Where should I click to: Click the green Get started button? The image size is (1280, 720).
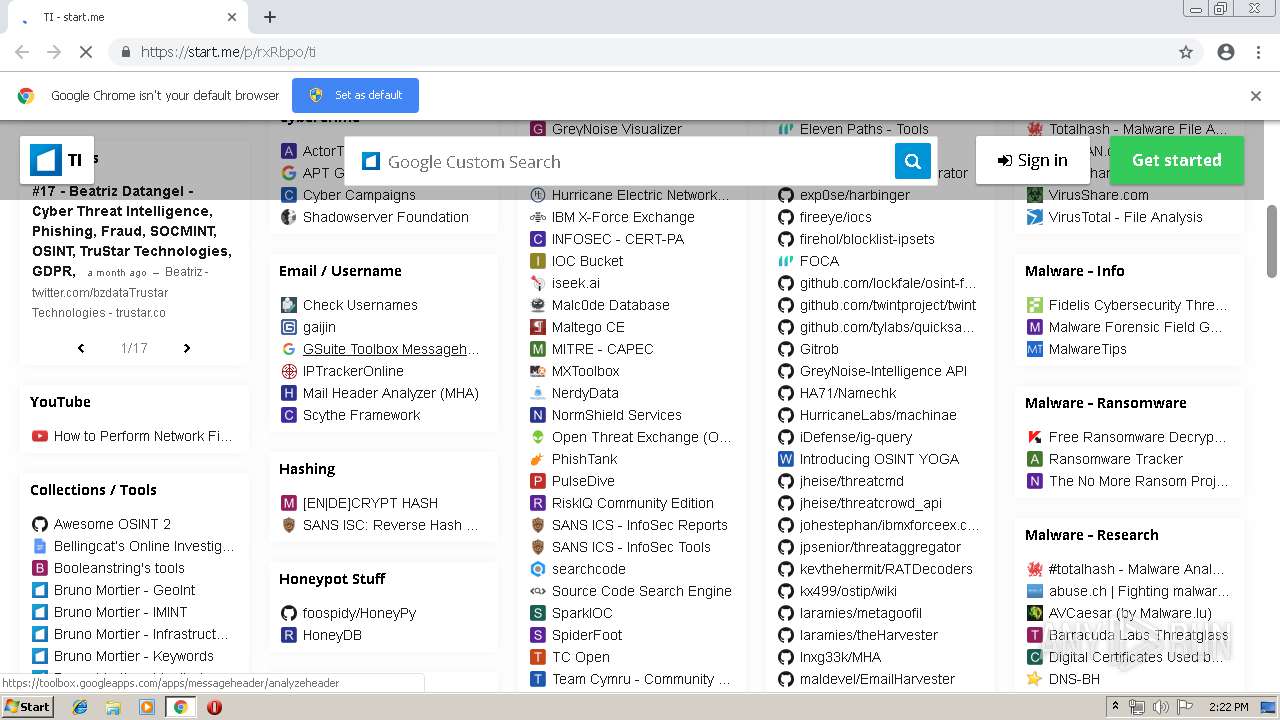click(x=1176, y=160)
